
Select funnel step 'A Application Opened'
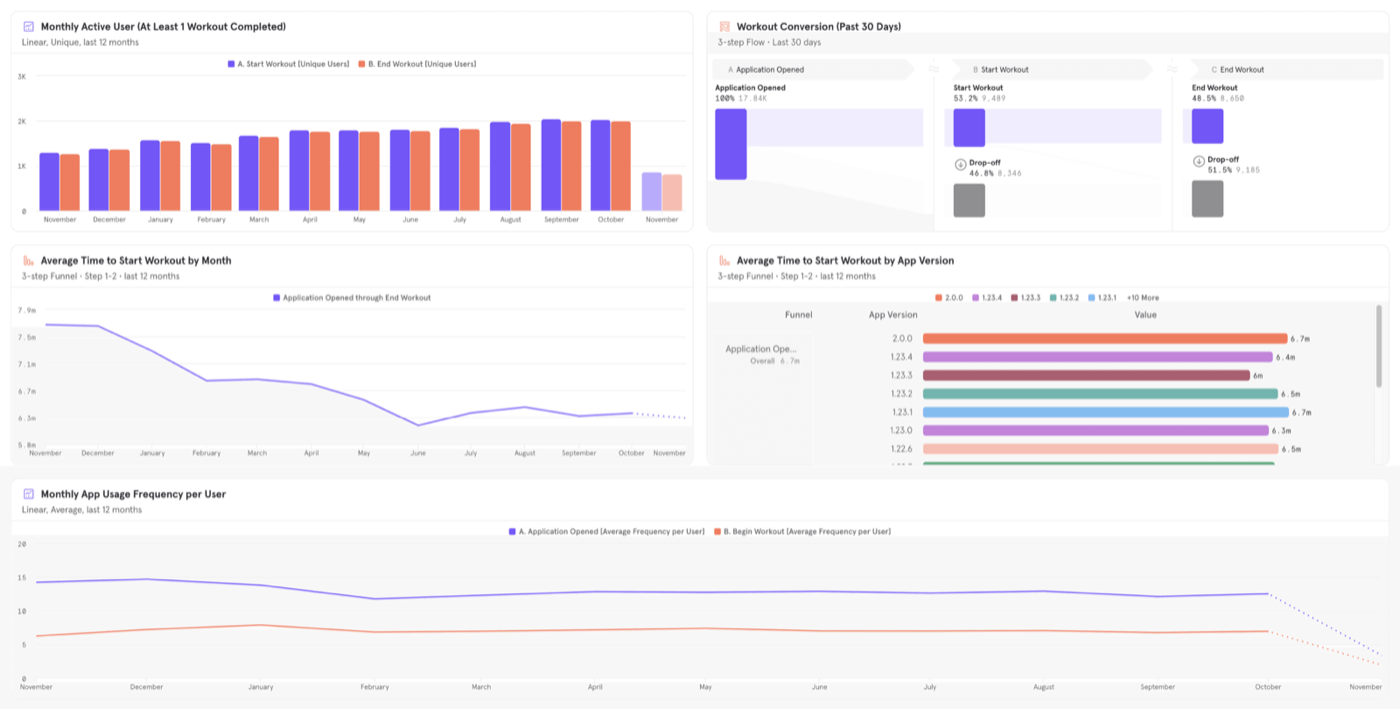point(813,70)
